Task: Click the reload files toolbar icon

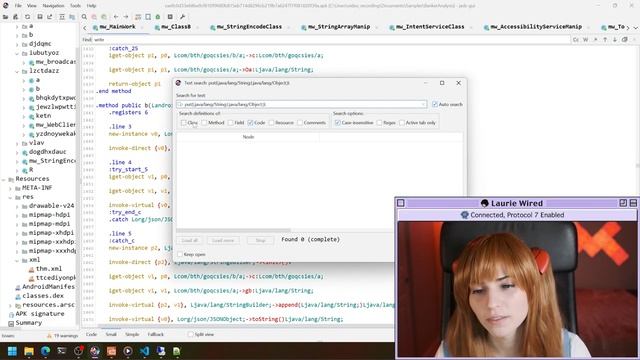Action: [27, 17]
